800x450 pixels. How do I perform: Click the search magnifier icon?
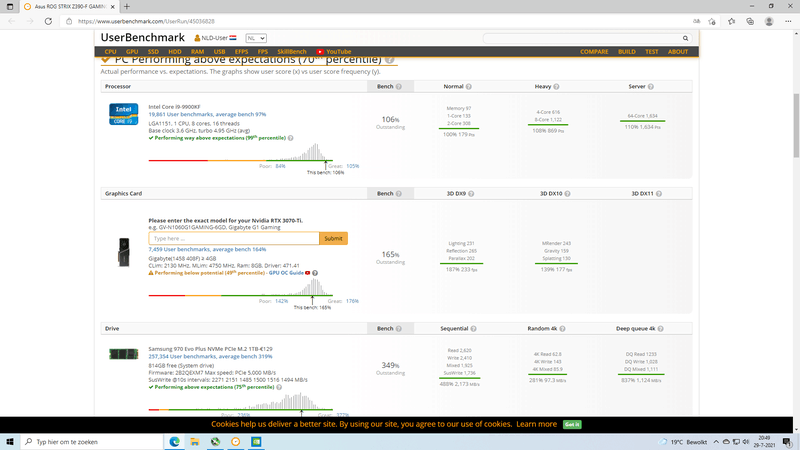pyautogui.click(x=685, y=38)
